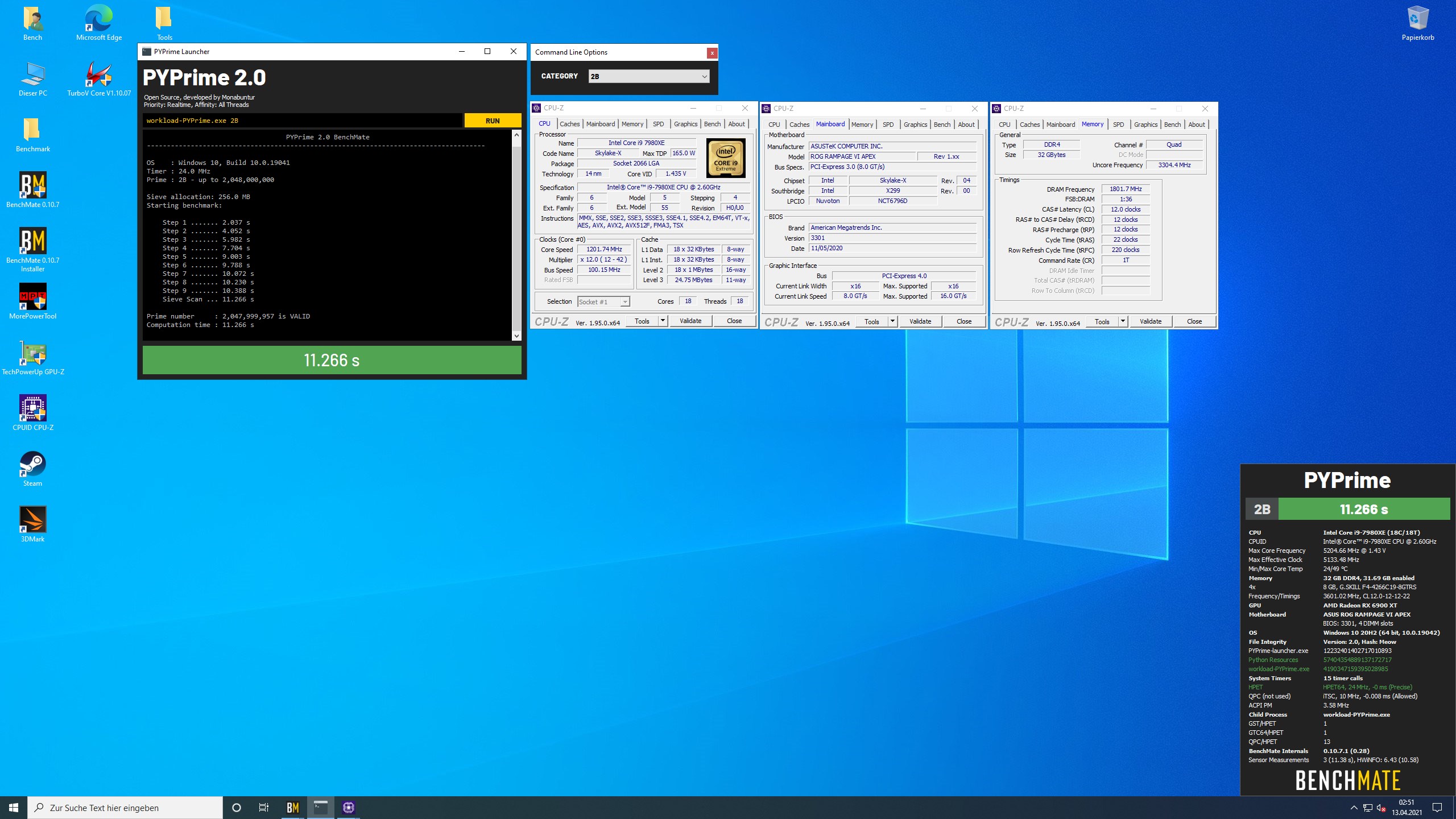
Task: Click Tools button in Mainboard CPU-Z window
Action: [872, 321]
